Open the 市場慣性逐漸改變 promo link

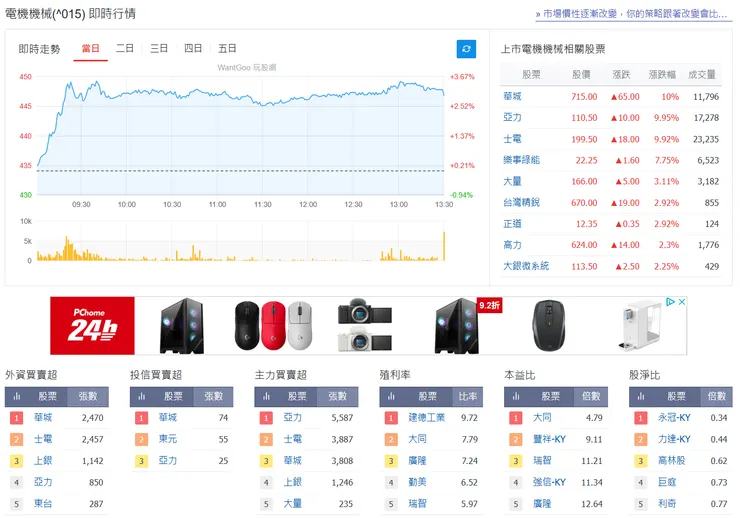pyautogui.click(x=631, y=14)
